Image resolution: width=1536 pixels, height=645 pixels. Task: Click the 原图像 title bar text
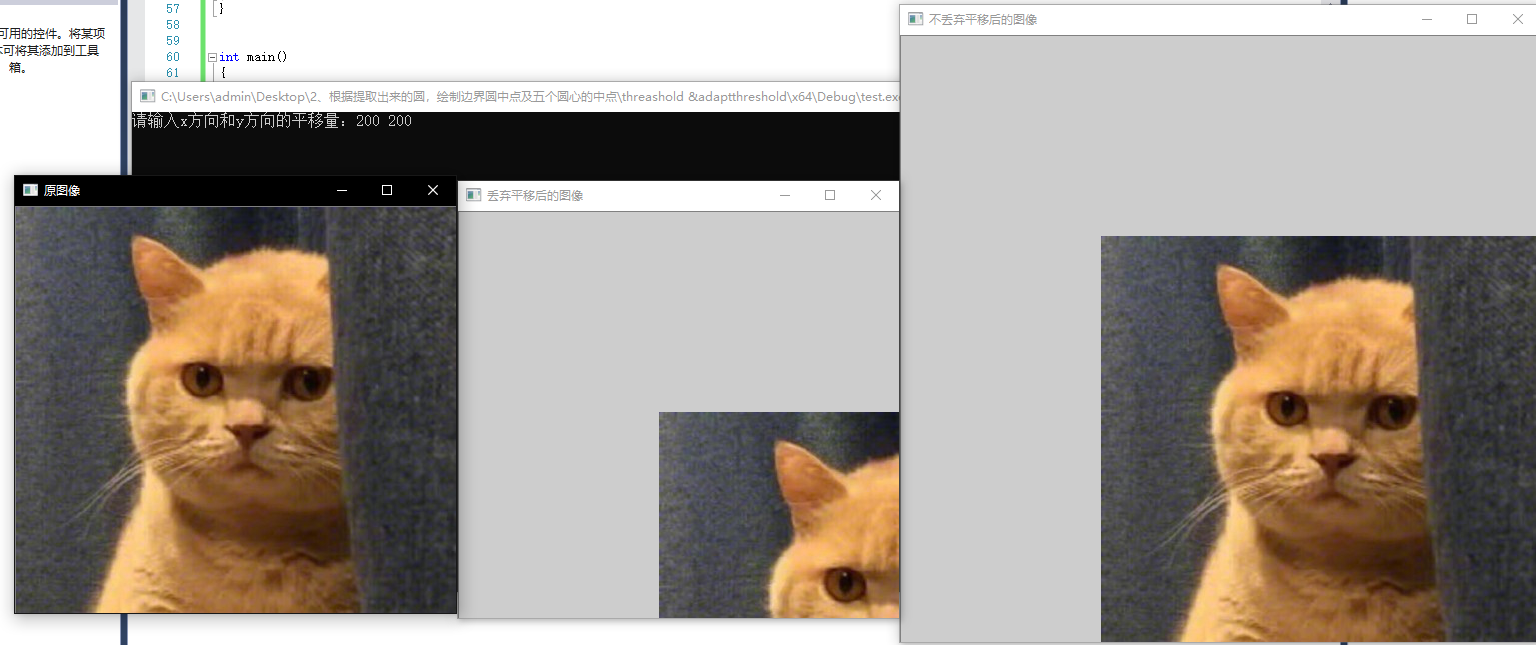coord(62,190)
